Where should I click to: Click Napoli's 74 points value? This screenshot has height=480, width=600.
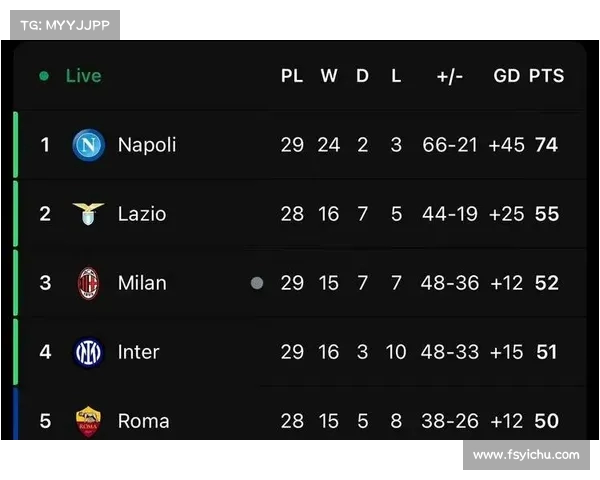pyautogui.click(x=546, y=145)
